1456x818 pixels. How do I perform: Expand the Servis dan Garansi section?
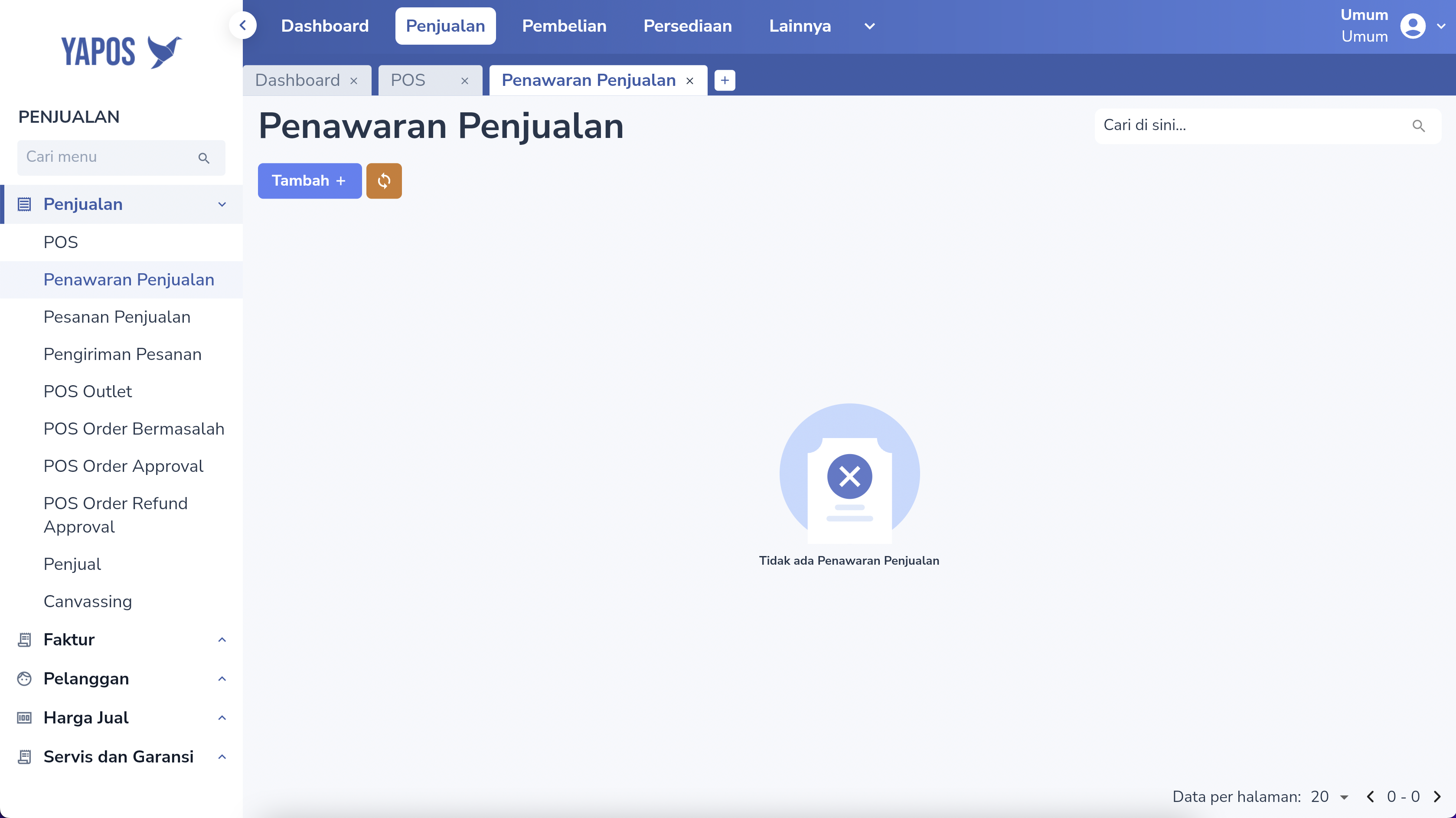pyautogui.click(x=222, y=756)
